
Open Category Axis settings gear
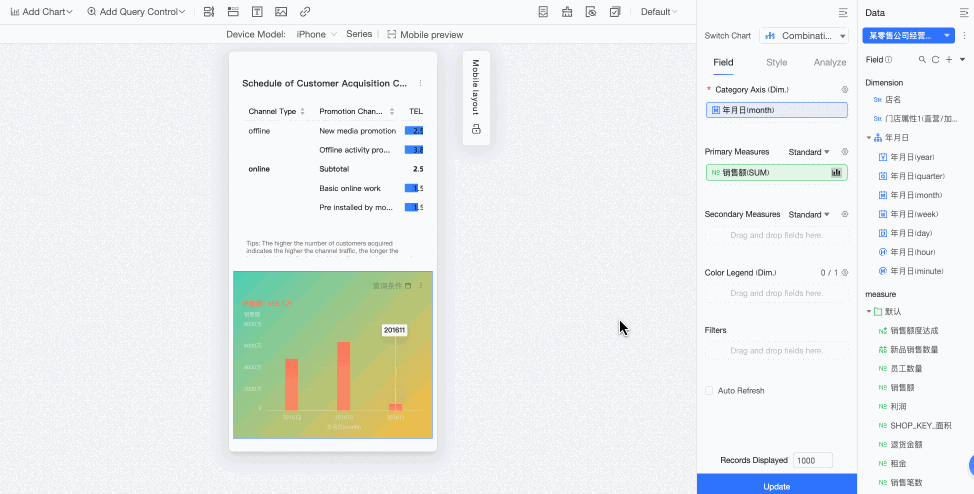tap(844, 89)
